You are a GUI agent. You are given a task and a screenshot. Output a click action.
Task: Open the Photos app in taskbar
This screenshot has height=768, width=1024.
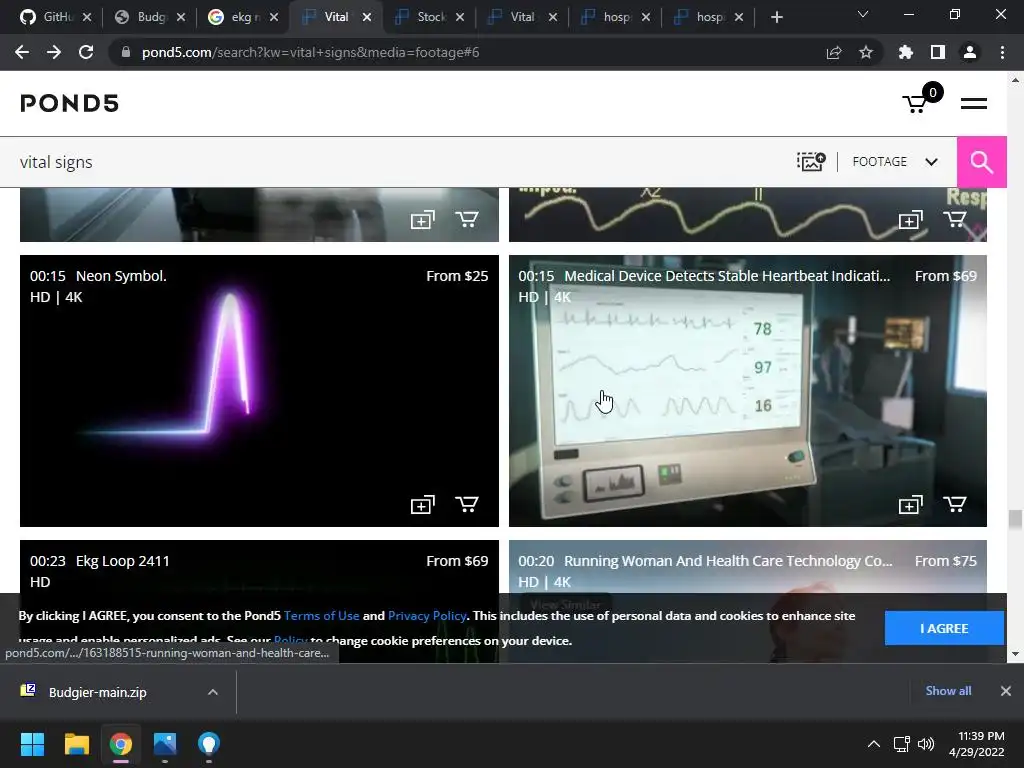pyautogui.click(x=165, y=744)
